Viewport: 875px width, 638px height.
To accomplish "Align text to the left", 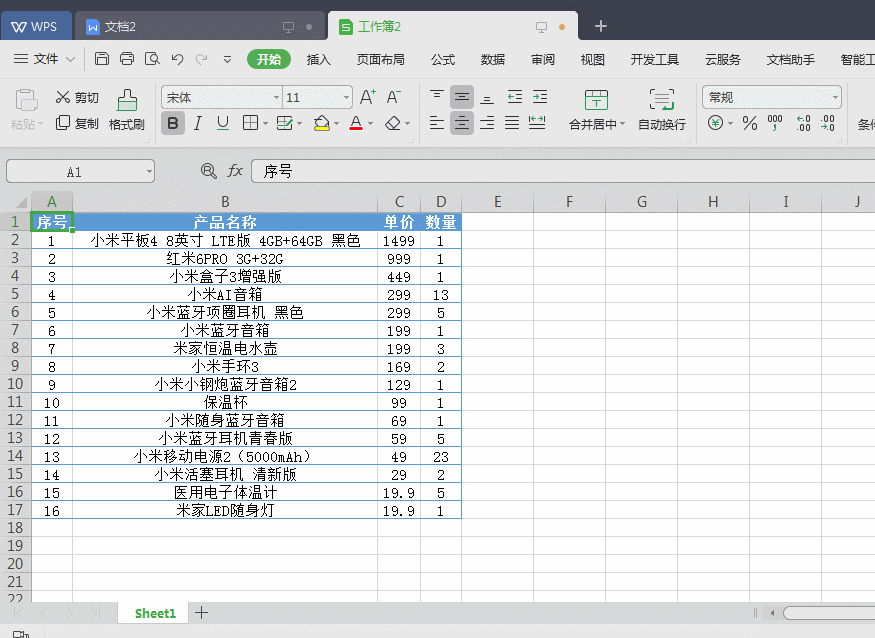I will [436, 123].
